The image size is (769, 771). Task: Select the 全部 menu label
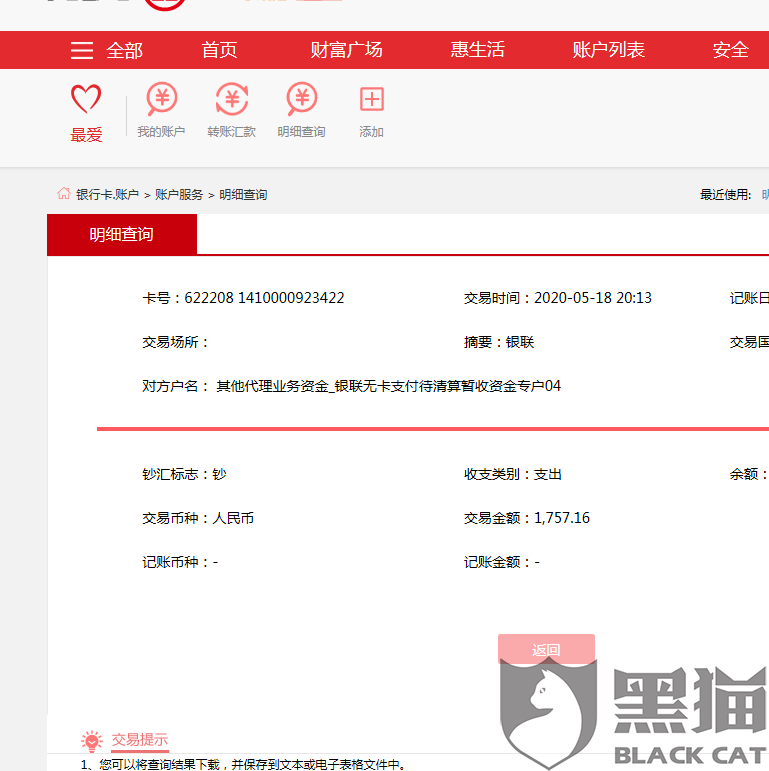pos(124,50)
